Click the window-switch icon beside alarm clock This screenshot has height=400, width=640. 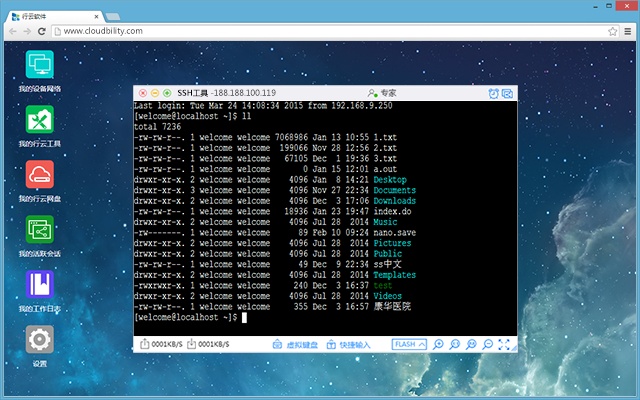(x=507, y=93)
